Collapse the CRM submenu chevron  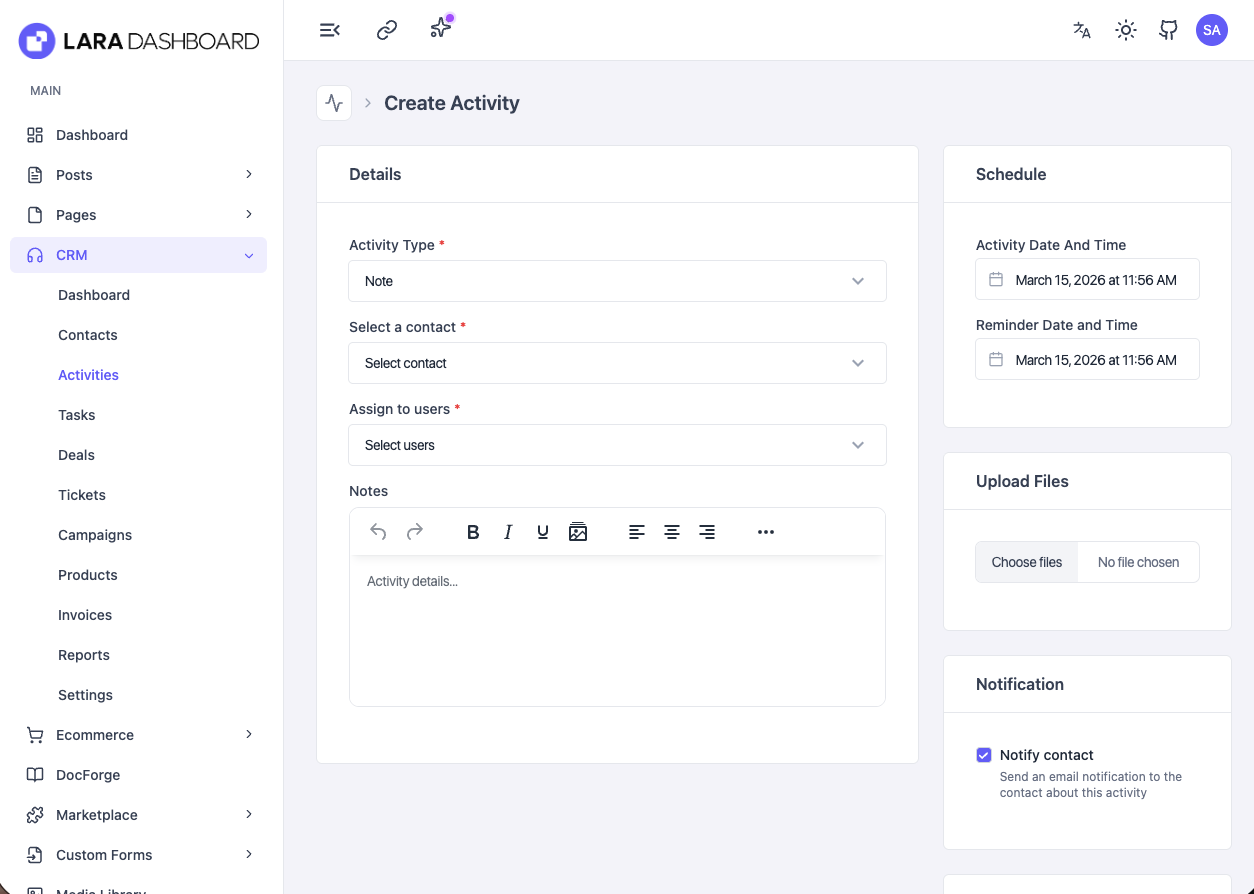coord(249,255)
